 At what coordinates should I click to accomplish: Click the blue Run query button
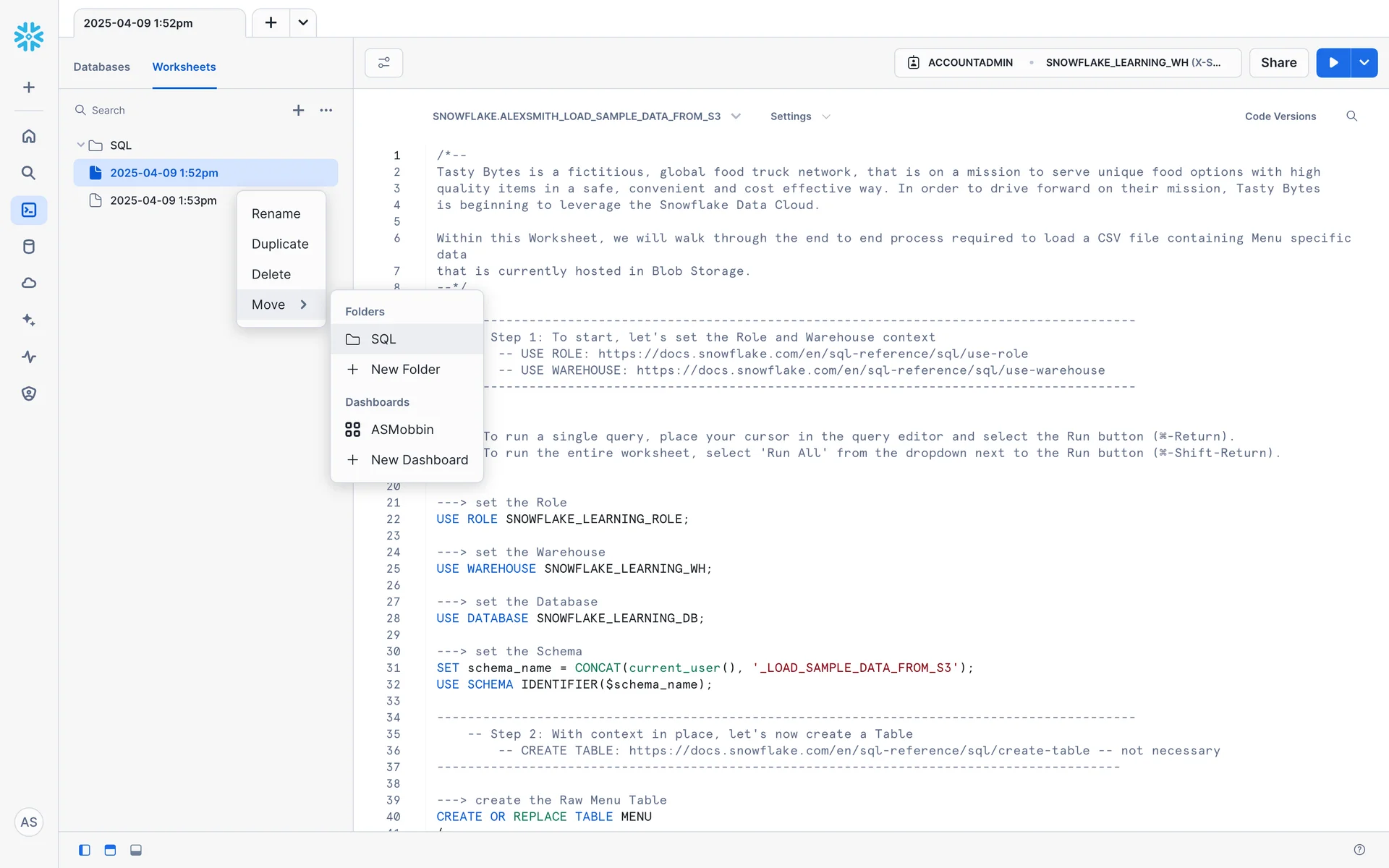[1333, 63]
